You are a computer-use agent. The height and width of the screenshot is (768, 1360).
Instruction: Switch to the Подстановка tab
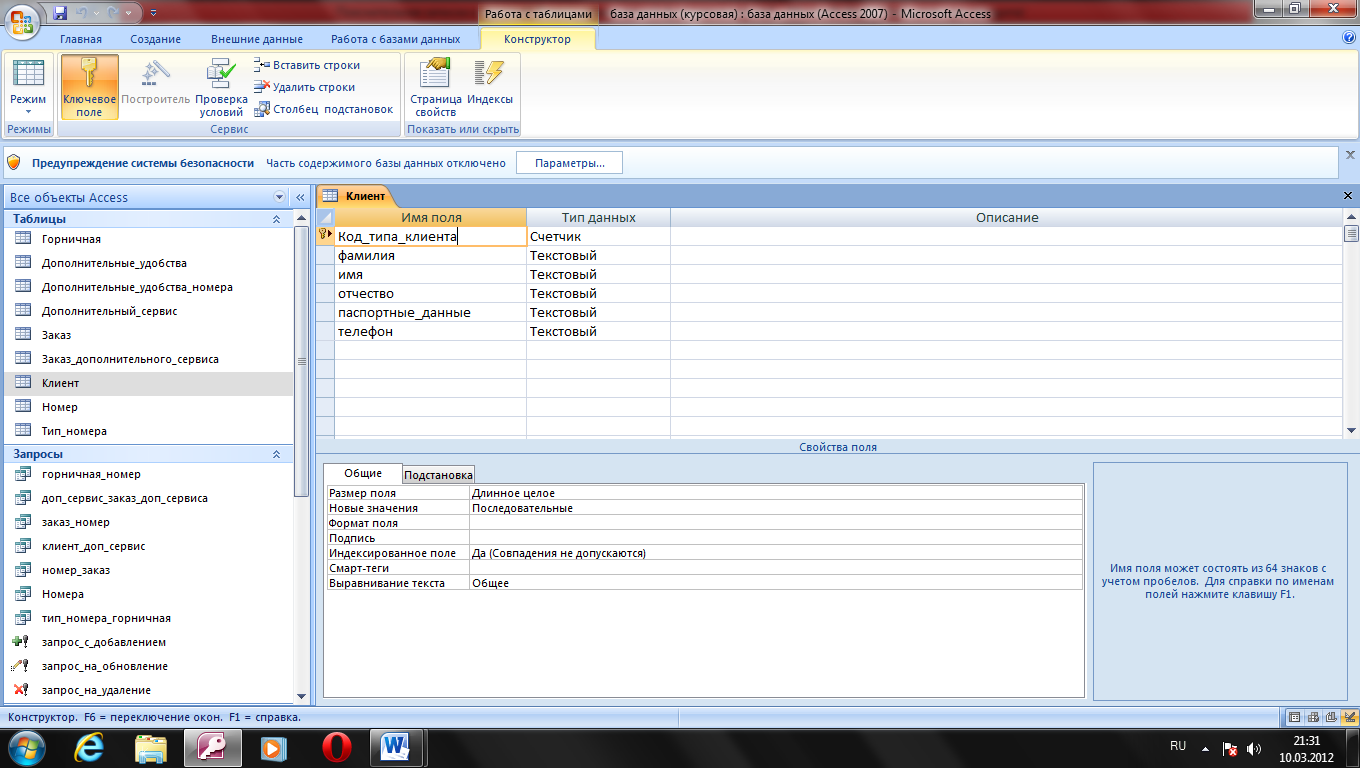(438, 475)
